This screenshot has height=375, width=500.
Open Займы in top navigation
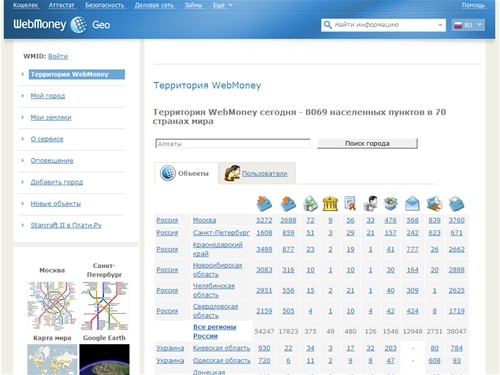point(193,5)
